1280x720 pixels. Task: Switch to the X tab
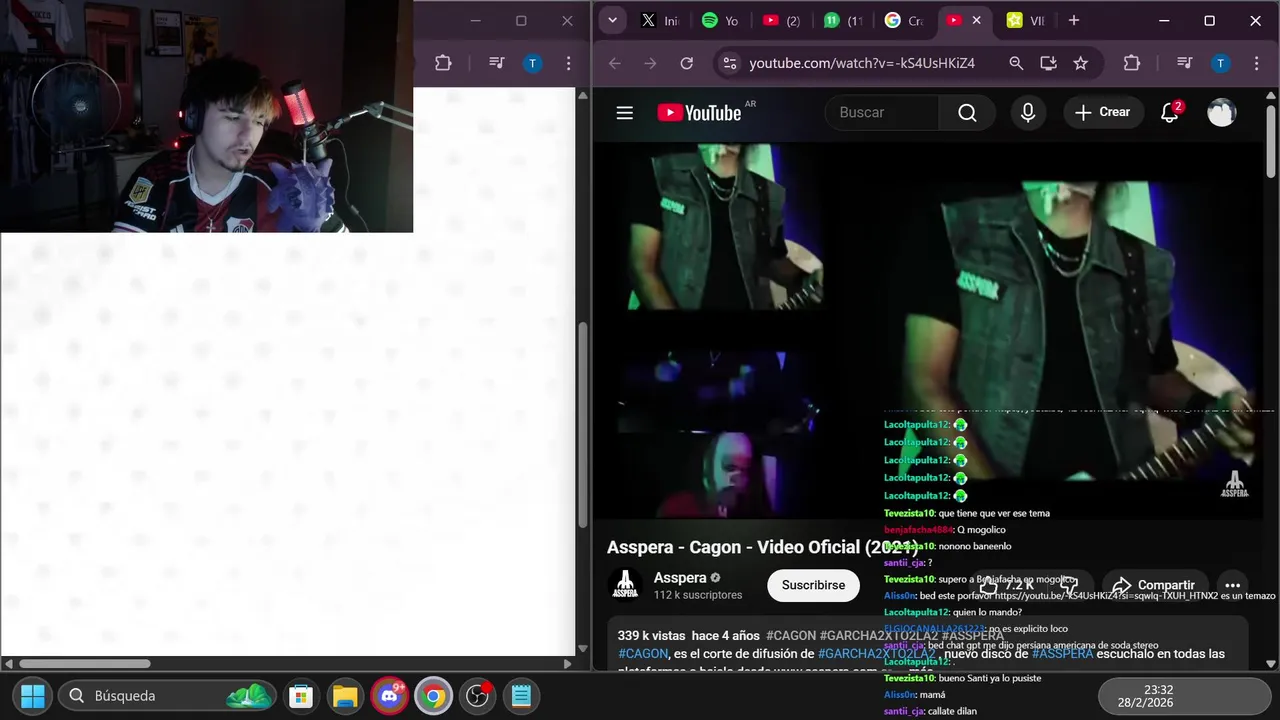click(659, 20)
